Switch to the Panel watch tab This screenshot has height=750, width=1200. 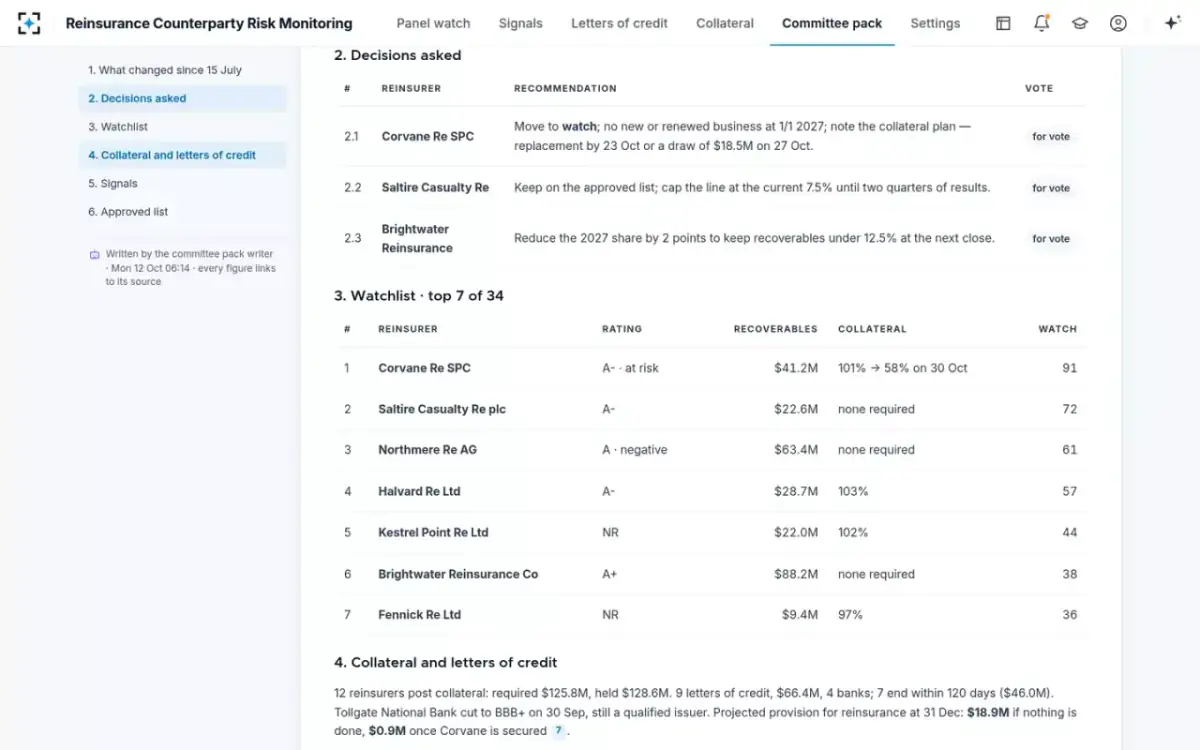coord(433,23)
